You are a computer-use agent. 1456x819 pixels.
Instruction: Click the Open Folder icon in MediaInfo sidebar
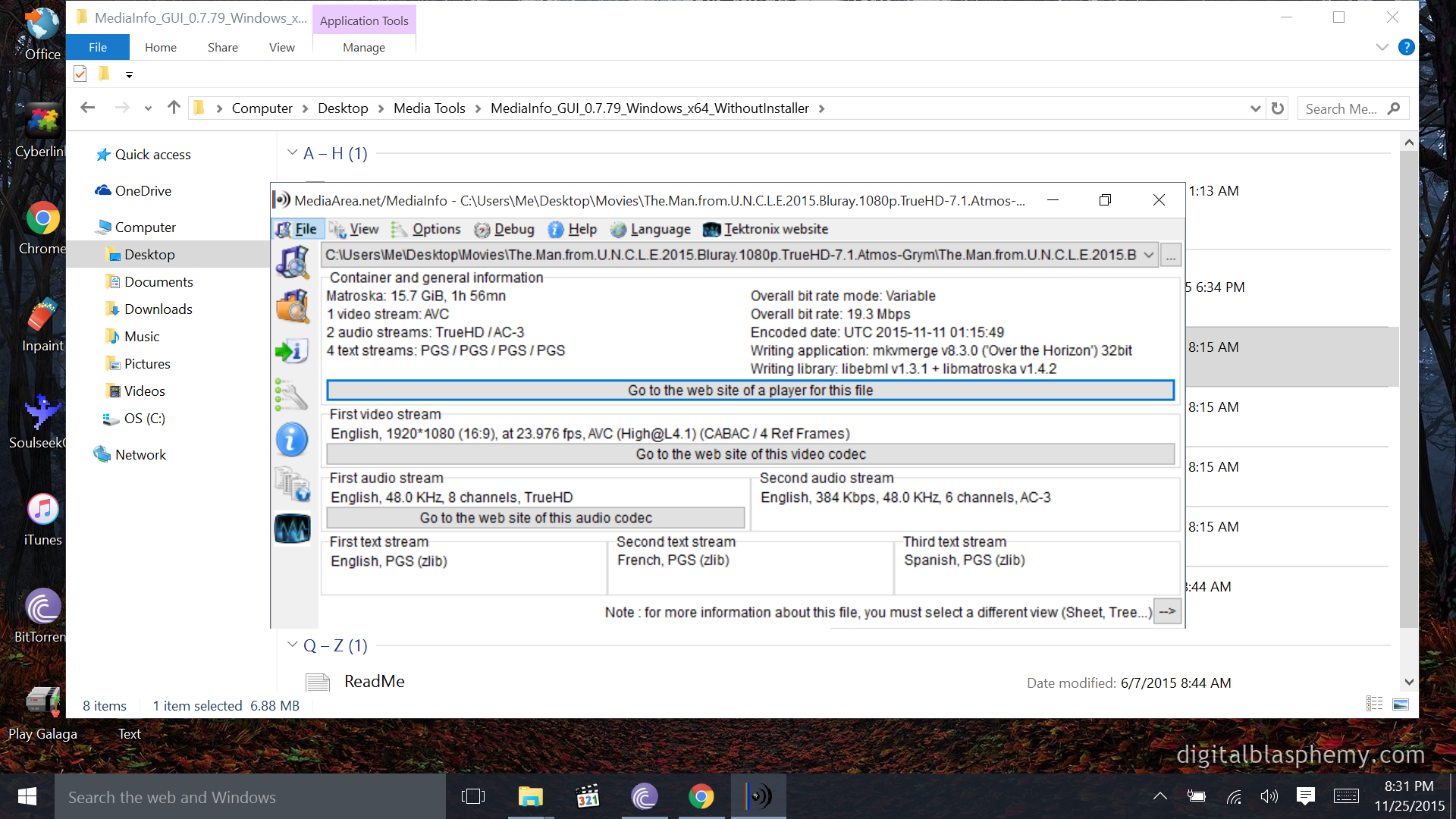pyautogui.click(x=292, y=306)
